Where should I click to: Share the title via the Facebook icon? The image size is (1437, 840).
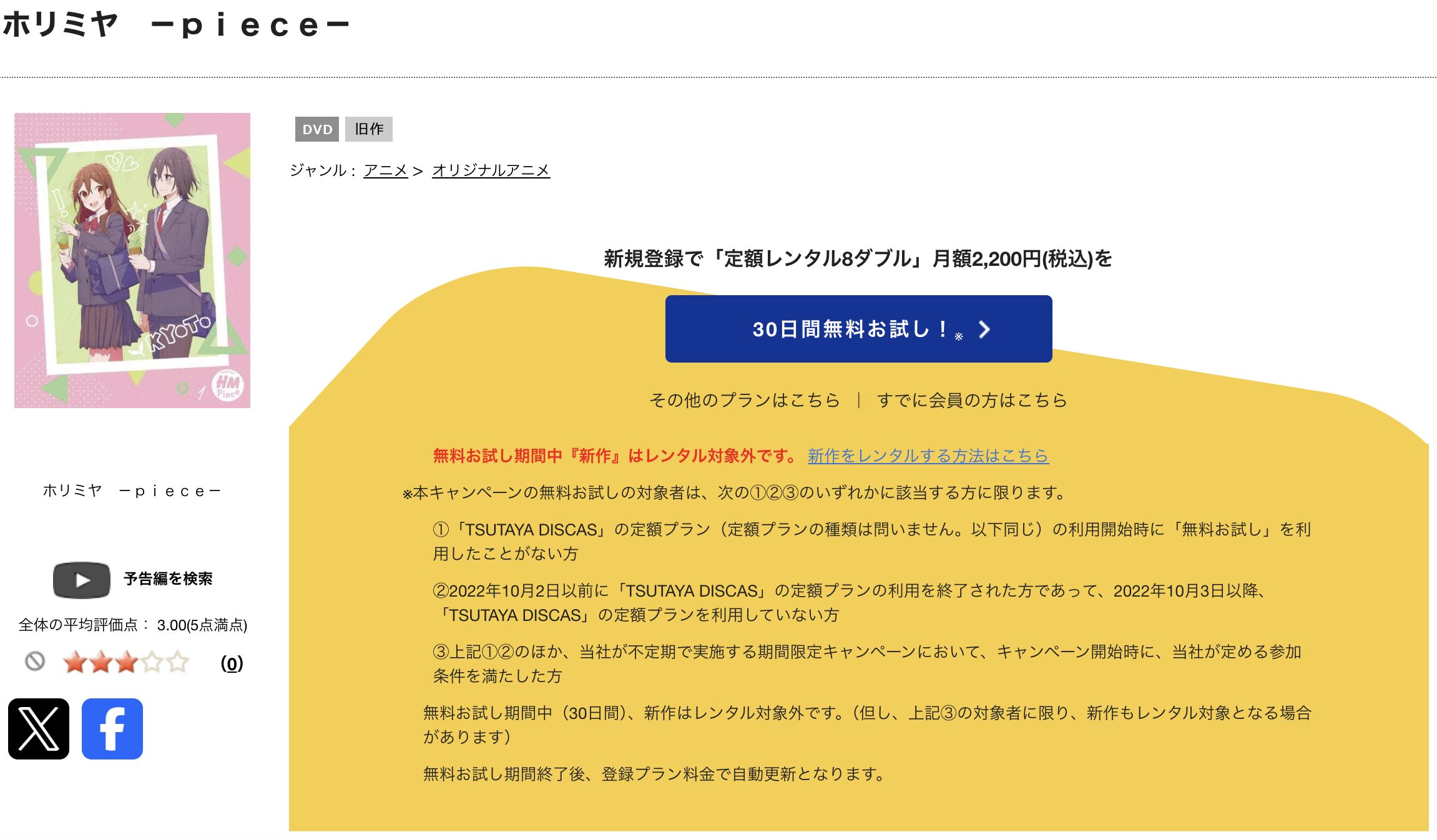112,728
